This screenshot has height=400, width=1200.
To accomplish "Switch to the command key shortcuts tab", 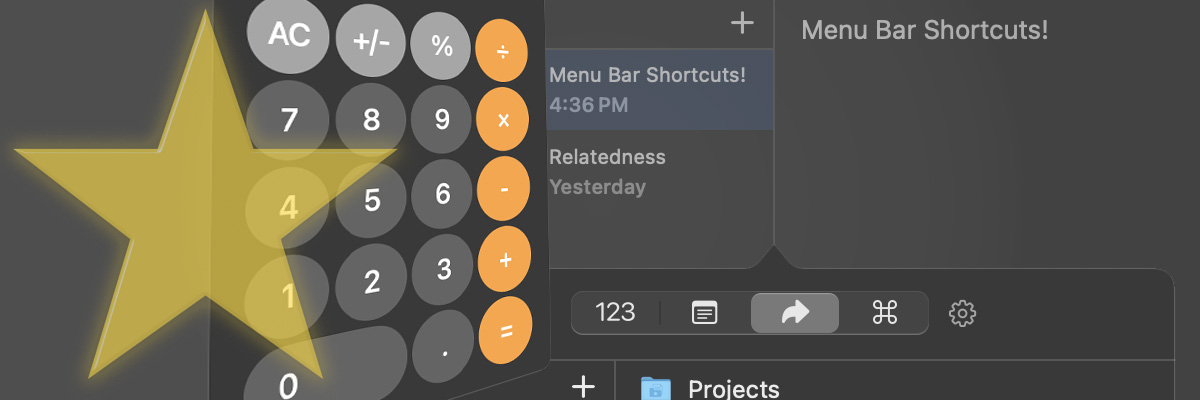I will 885,313.
